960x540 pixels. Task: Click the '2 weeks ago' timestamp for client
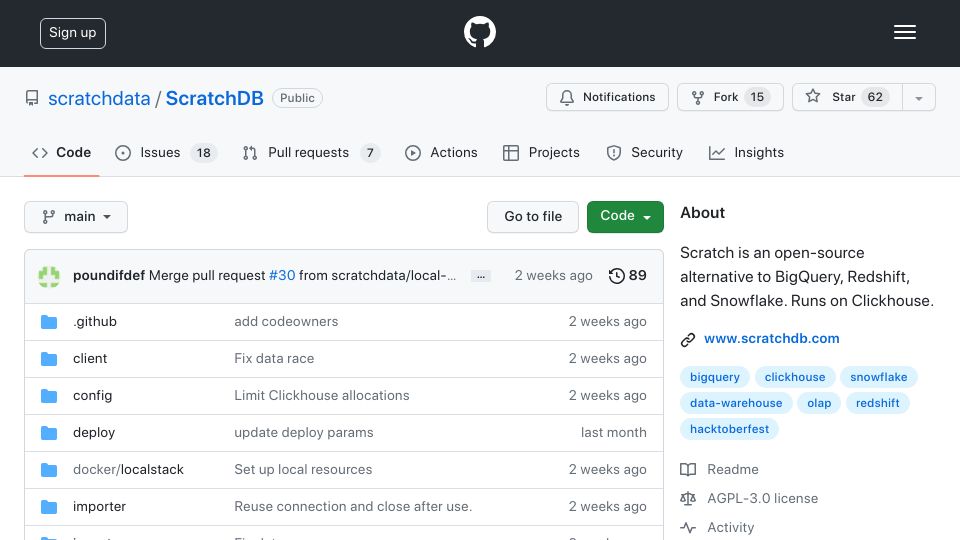pyautogui.click(x=607, y=359)
